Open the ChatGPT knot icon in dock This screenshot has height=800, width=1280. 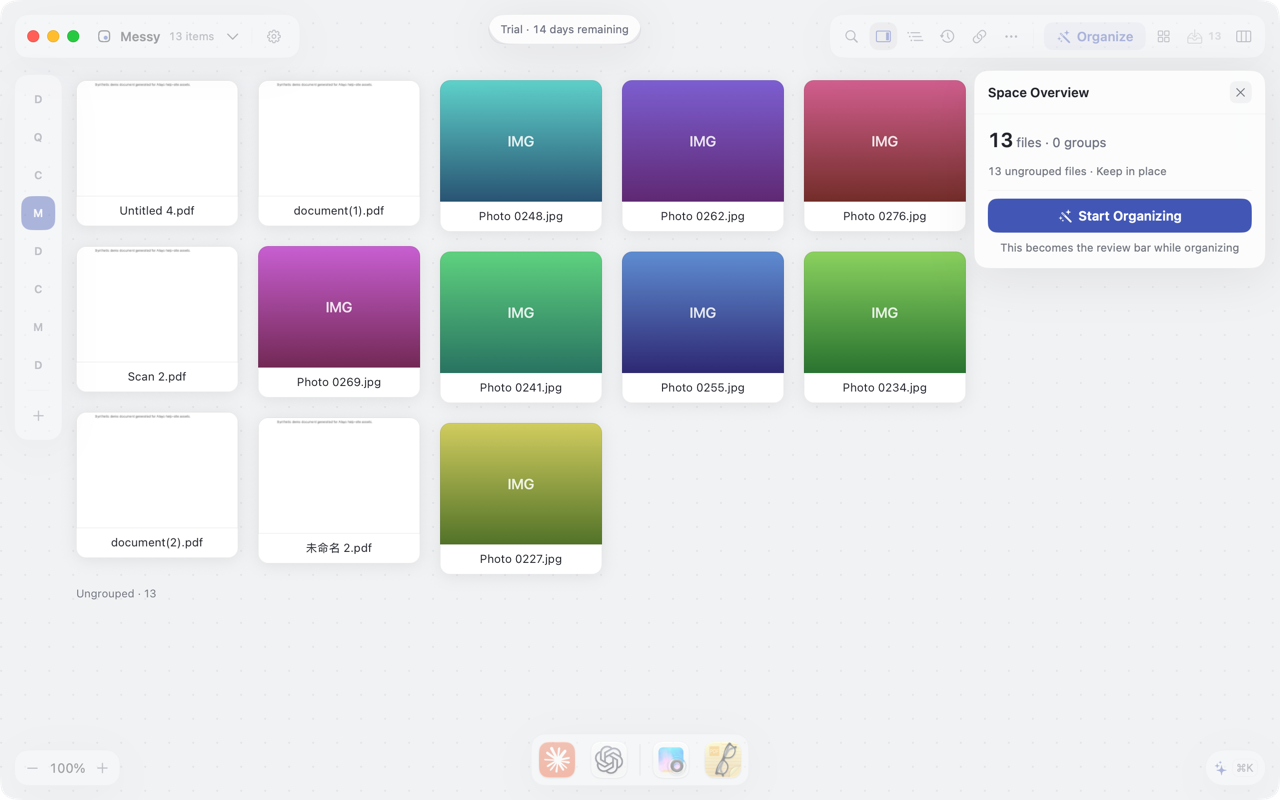point(609,760)
